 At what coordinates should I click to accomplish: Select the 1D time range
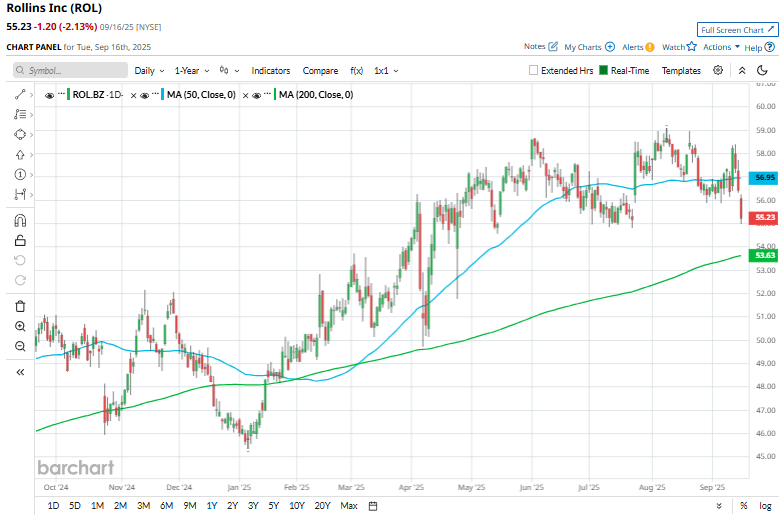(x=53, y=506)
